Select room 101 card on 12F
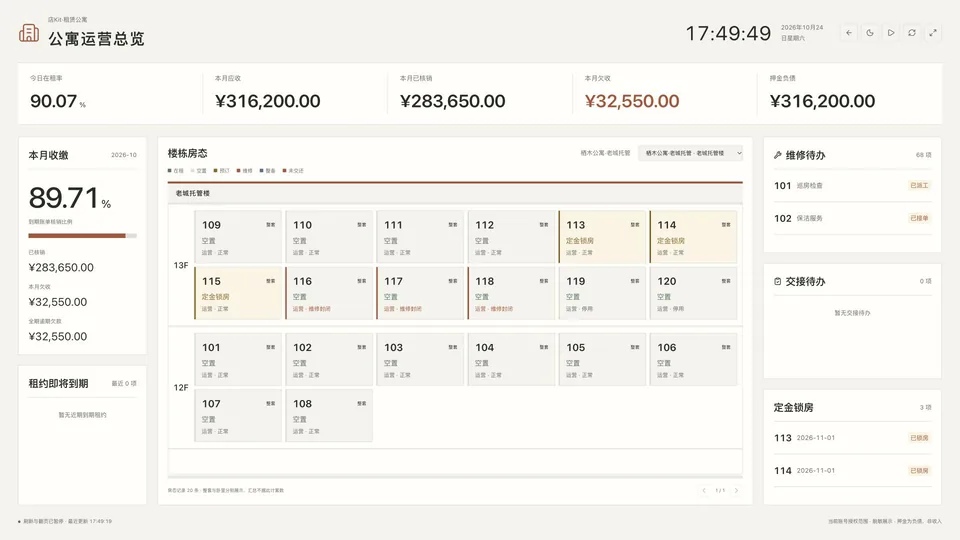The width and height of the screenshot is (960, 540). point(238,359)
